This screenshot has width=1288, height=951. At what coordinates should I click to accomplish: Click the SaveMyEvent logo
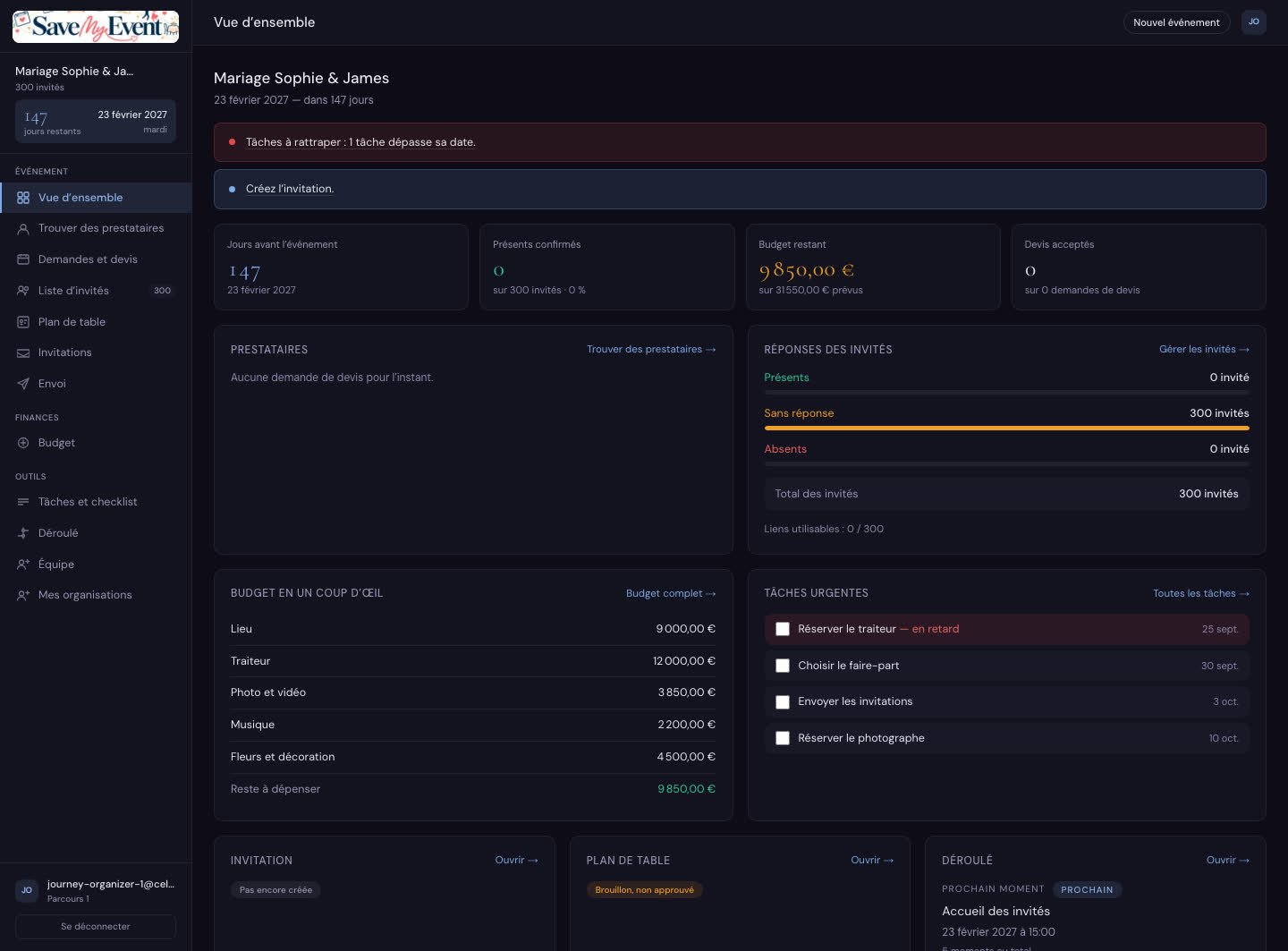(96, 27)
